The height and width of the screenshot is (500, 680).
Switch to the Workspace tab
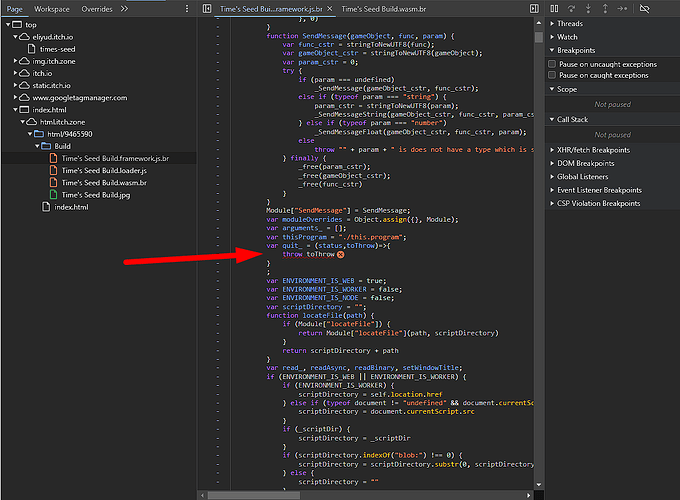tap(51, 8)
